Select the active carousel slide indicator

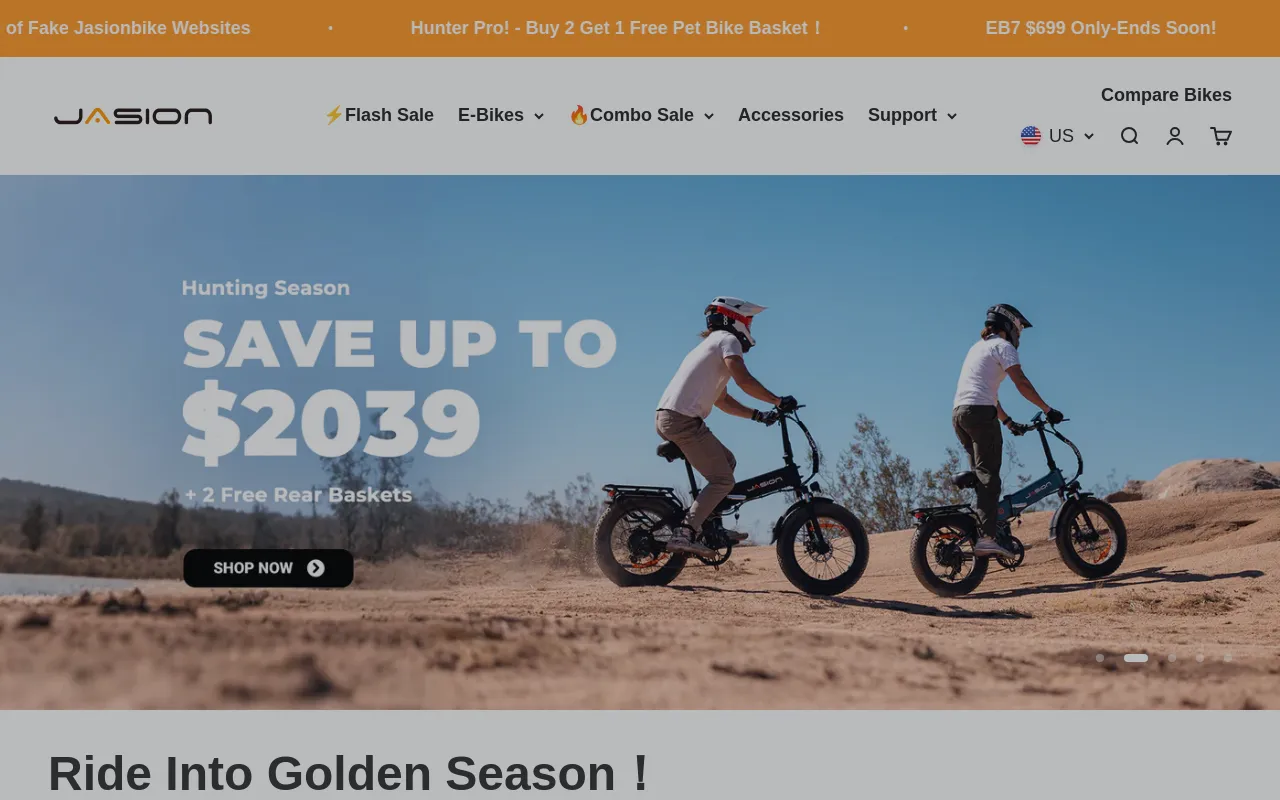(1136, 658)
